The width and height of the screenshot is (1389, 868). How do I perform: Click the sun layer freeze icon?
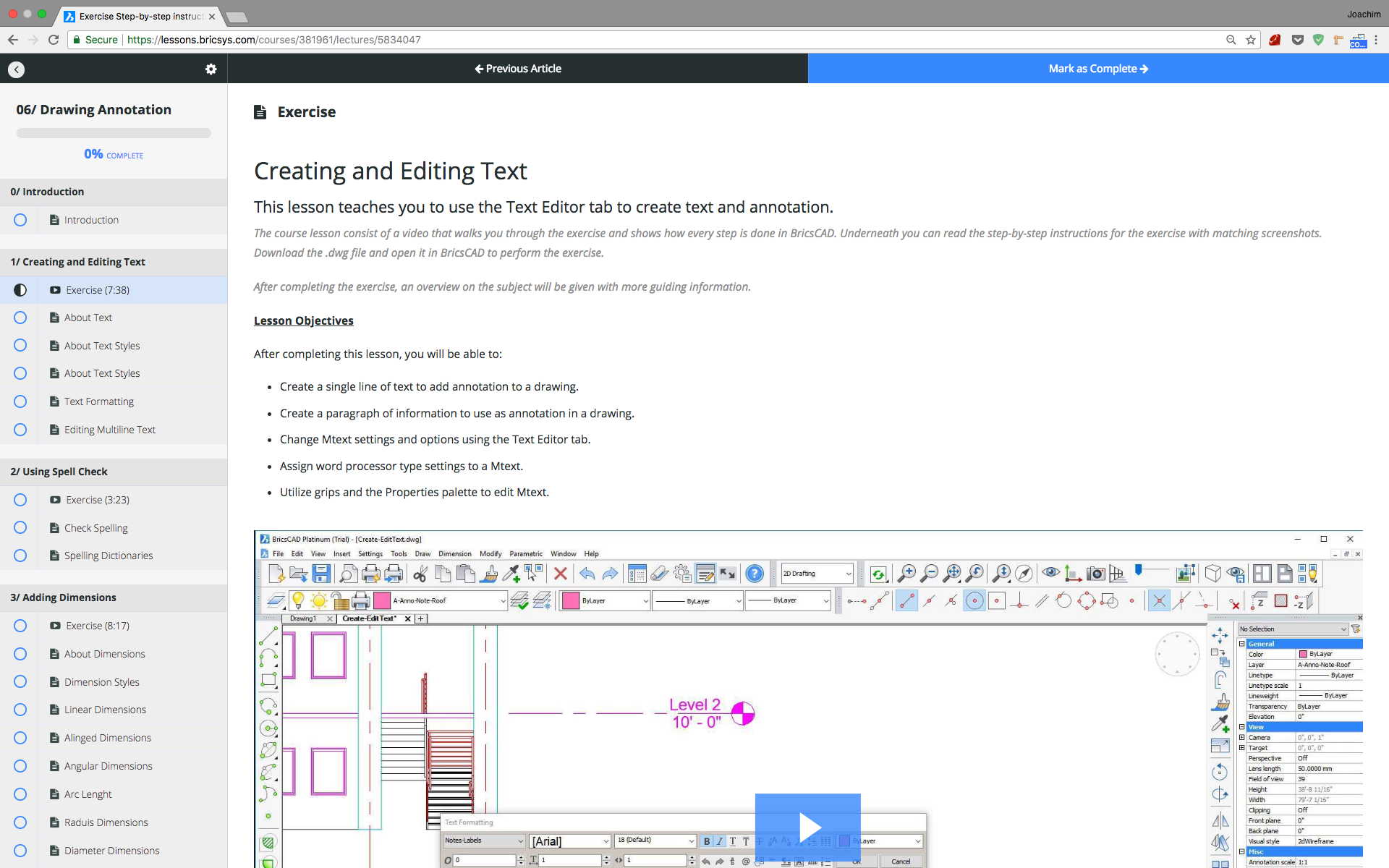(x=318, y=600)
